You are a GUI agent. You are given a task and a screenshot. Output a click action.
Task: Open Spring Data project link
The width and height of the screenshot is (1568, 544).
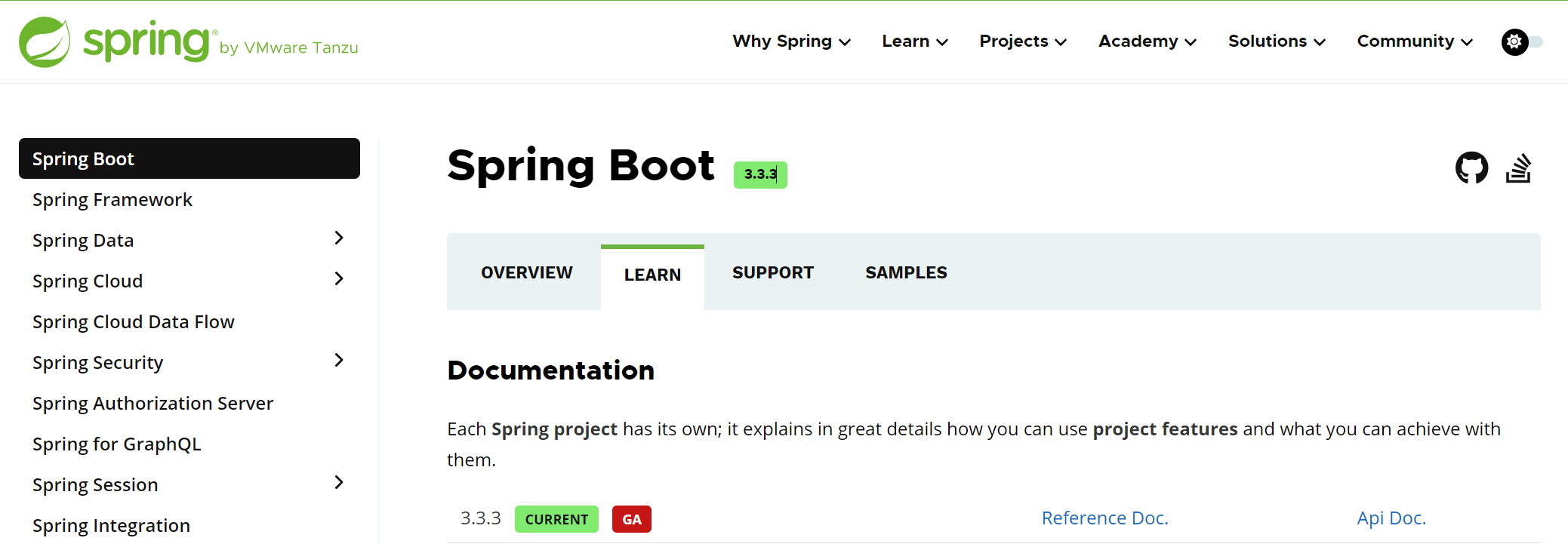(x=83, y=241)
